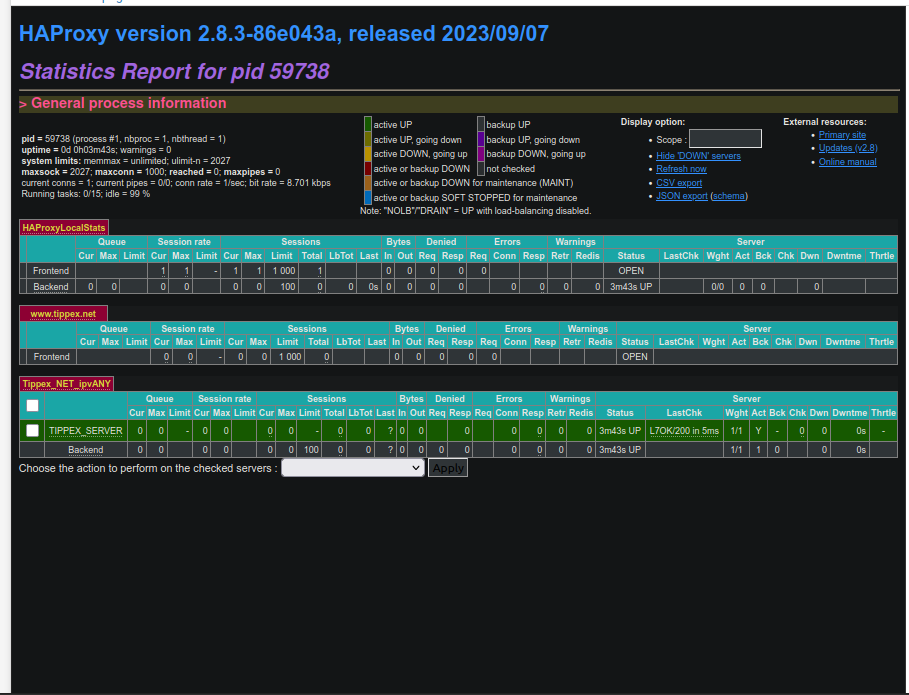Click the NOLB/DRAIN note text
The image size is (909, 695).
click(475, 211)
